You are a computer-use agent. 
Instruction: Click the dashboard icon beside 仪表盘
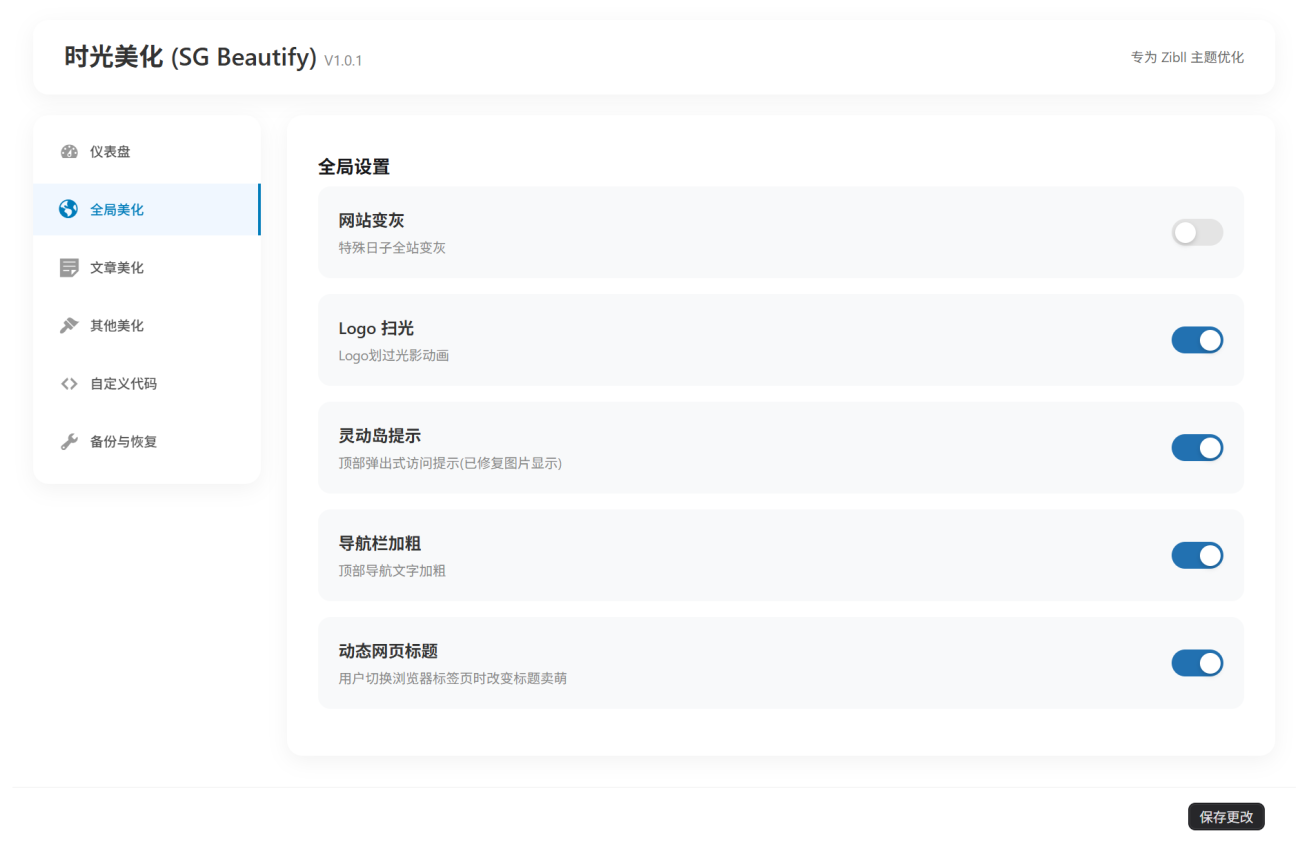[x=68, y=151]
